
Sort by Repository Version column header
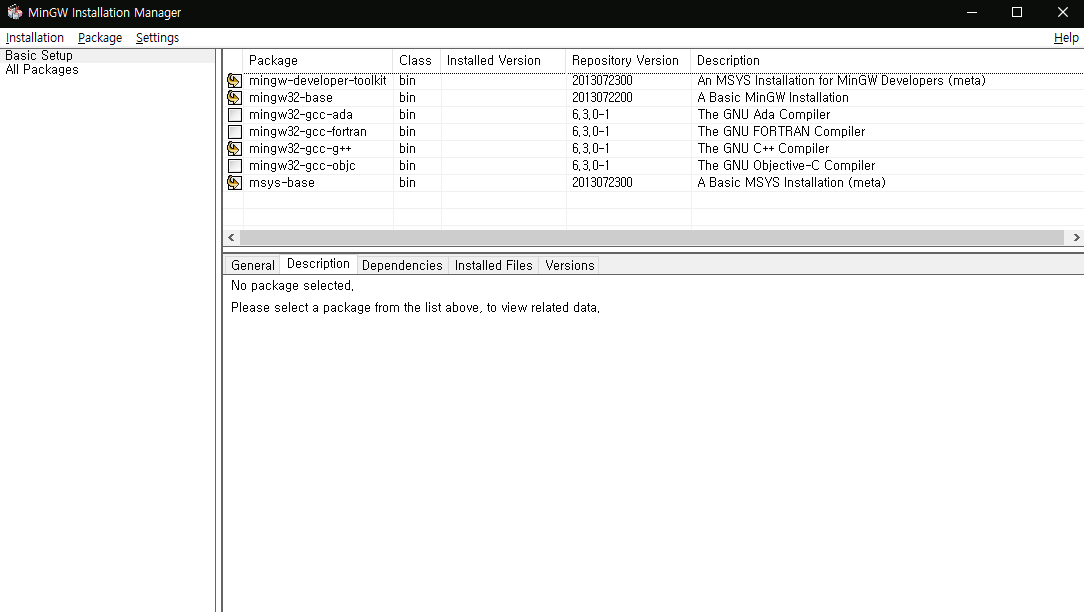click(x=628, y=61)
